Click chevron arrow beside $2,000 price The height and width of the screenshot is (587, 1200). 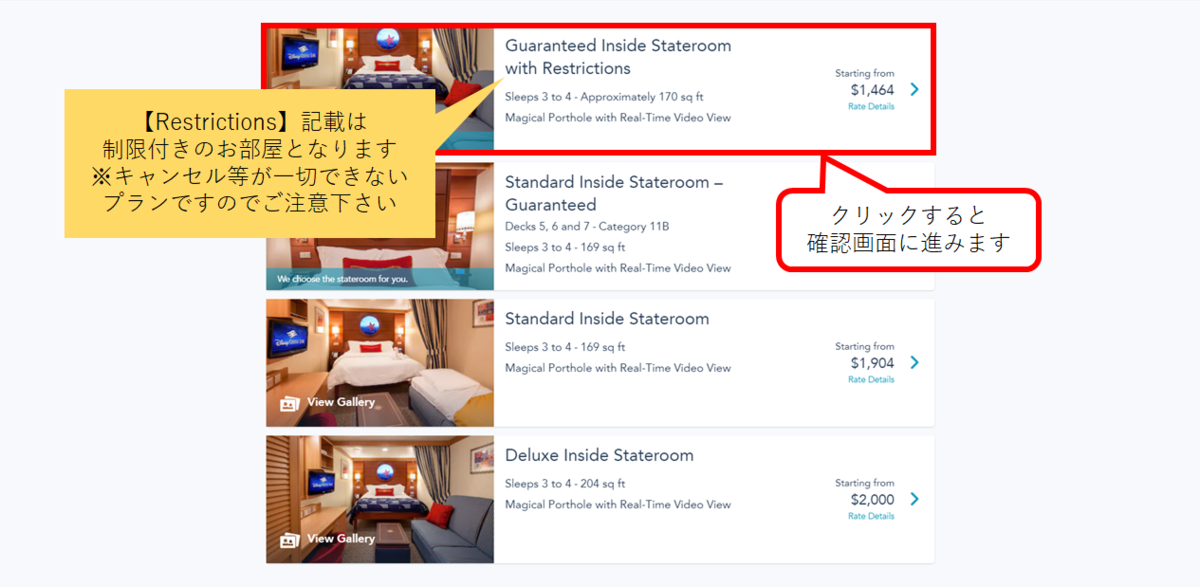(914, 499)
